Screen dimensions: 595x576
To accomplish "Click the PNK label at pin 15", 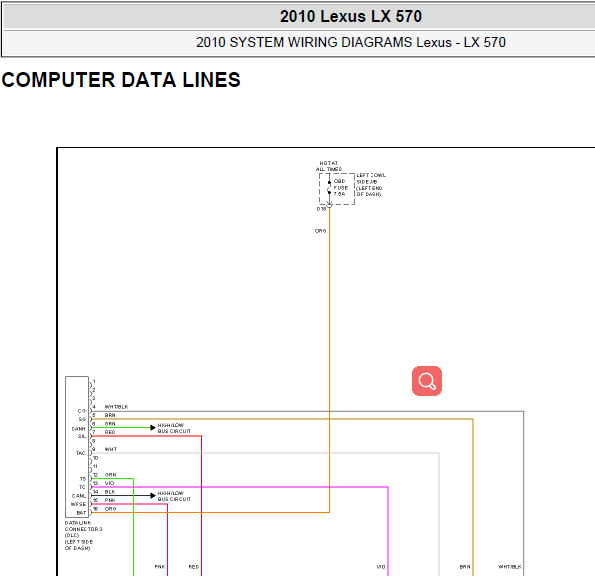I will click(x=110, y=500).
